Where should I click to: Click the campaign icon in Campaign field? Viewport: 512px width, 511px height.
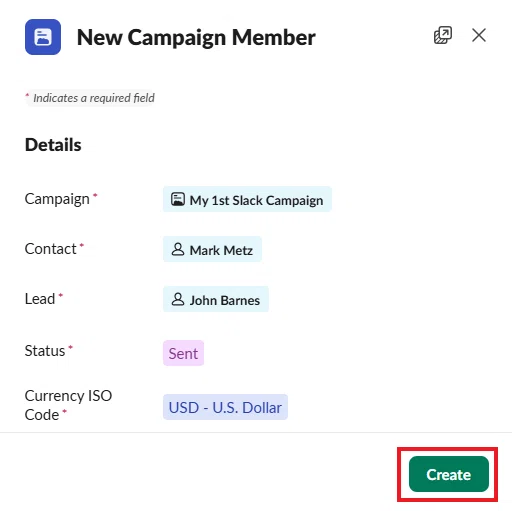(178, 199)
